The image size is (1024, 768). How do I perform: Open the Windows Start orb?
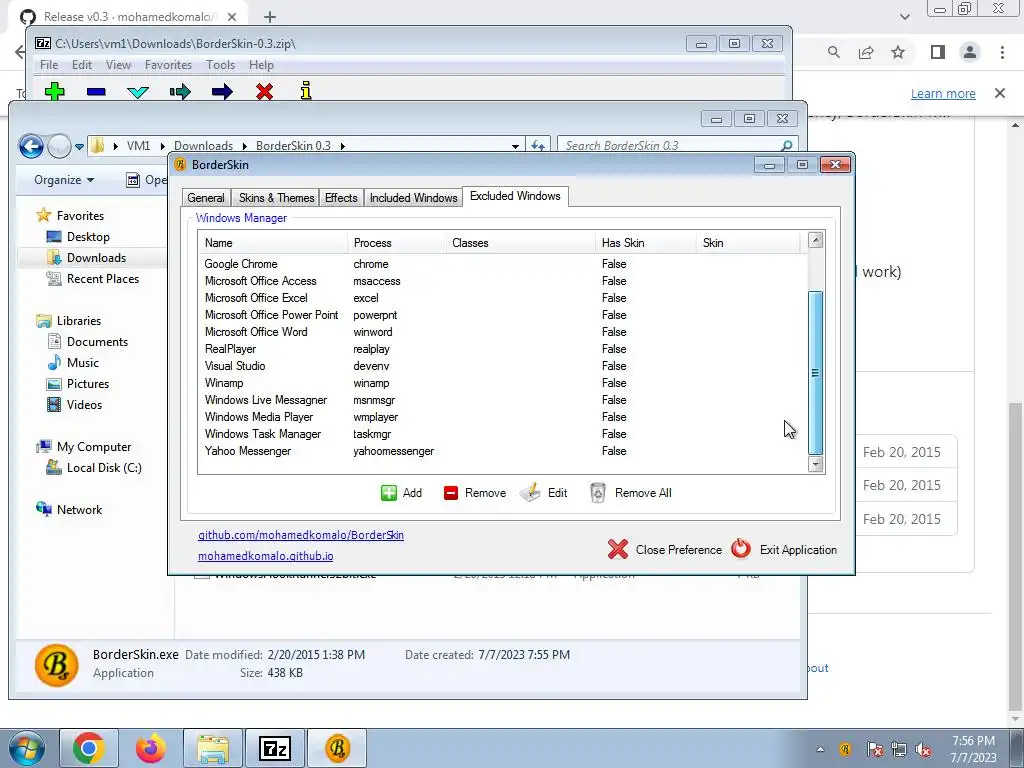25,748
